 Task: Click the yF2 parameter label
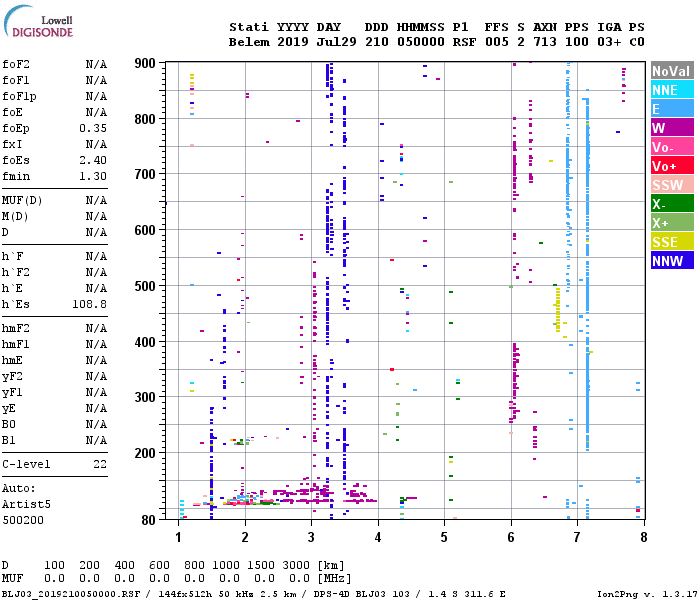[x=12, y=377]
